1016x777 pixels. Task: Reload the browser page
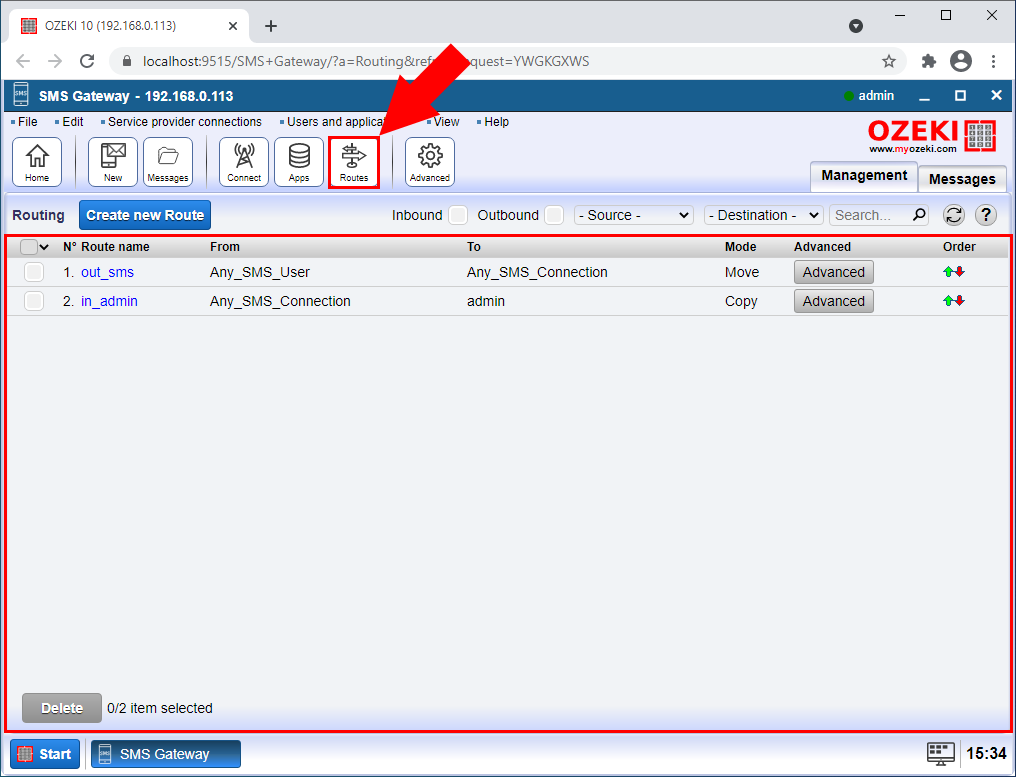point(87,62)
